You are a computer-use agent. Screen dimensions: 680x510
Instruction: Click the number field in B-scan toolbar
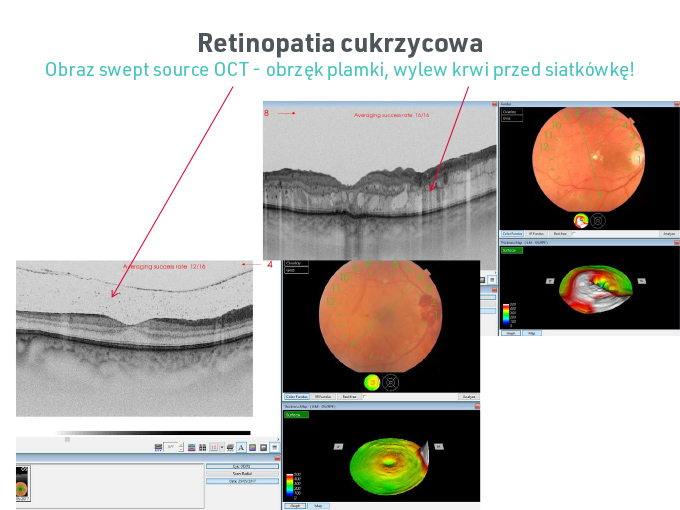pyautogui.click(x=171, y=447)
